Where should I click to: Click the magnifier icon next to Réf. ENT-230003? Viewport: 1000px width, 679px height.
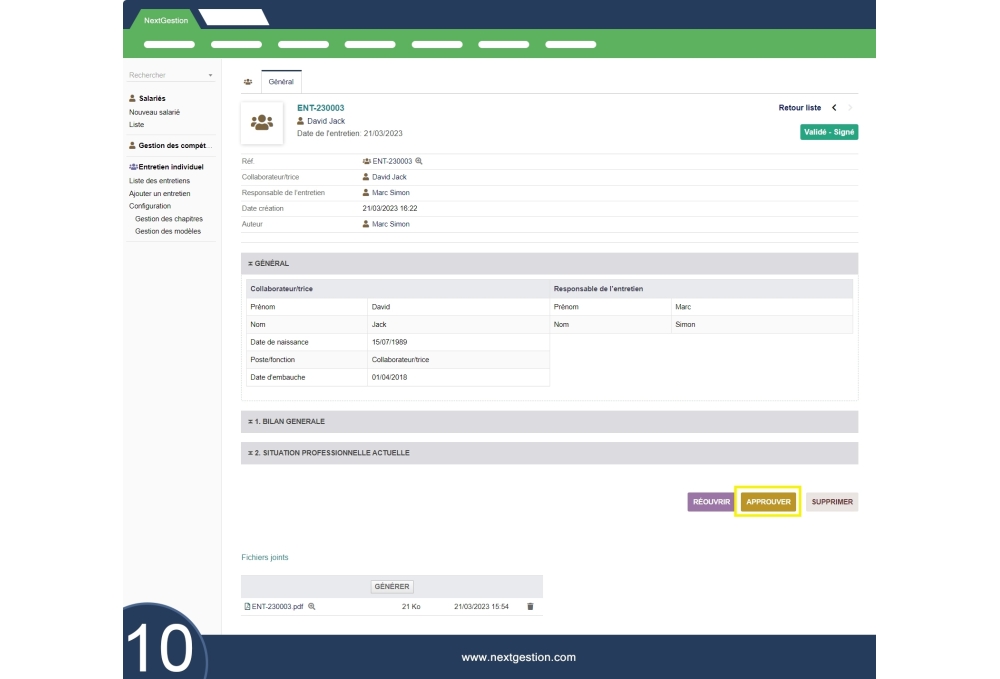[x=419, y=161]
